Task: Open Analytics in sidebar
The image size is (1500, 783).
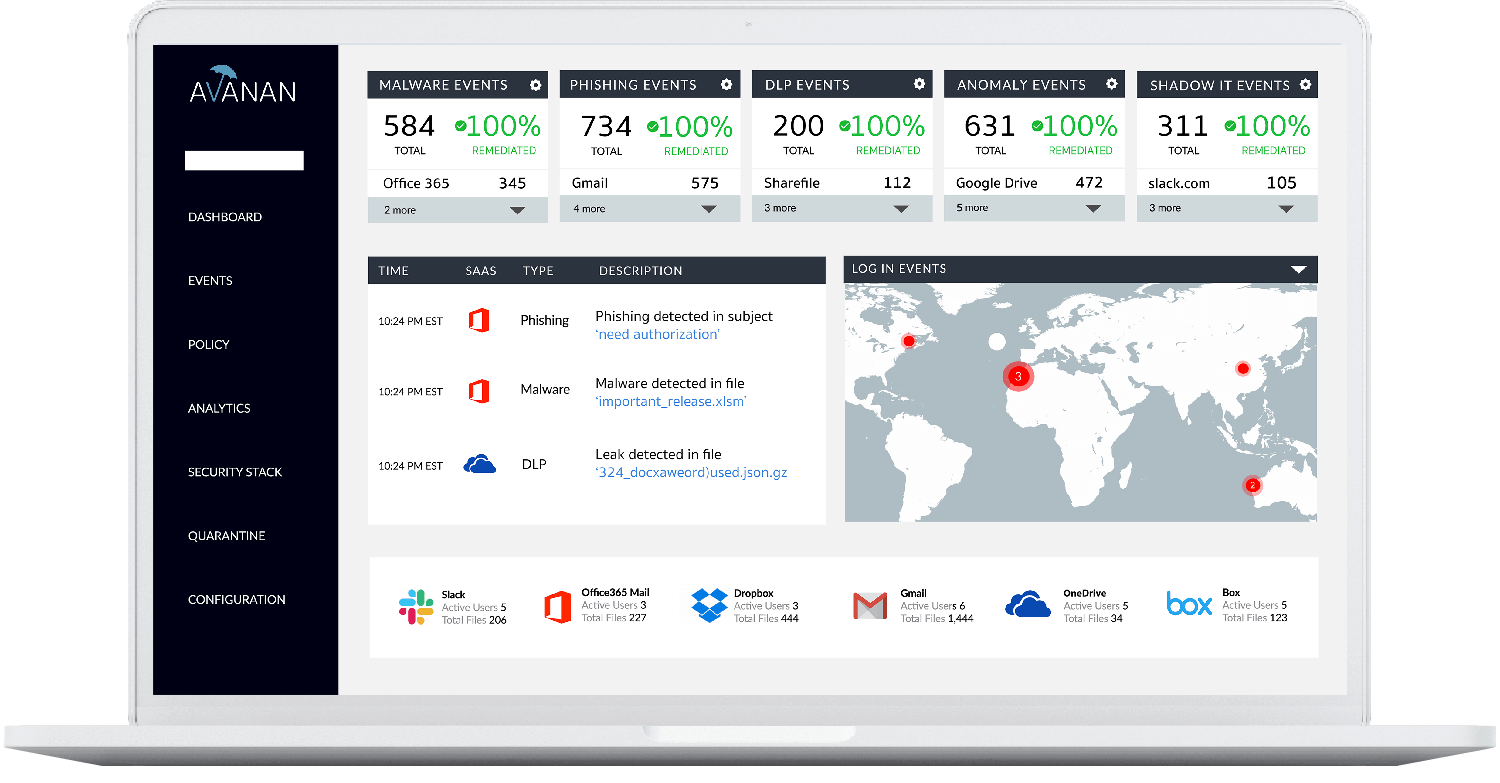Action: point(219,408)
